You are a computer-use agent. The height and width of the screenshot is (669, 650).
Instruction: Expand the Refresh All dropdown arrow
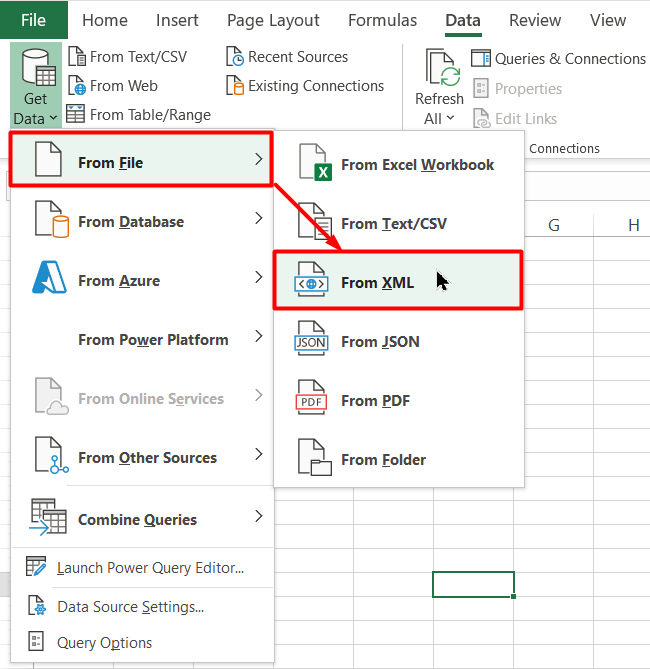click(450, 117)
